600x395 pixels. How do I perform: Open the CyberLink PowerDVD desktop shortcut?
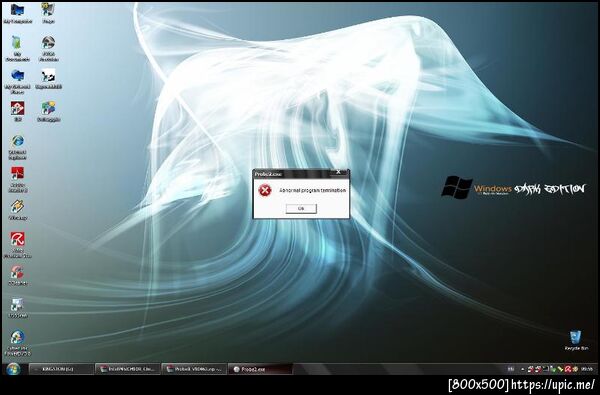point(18,343)
